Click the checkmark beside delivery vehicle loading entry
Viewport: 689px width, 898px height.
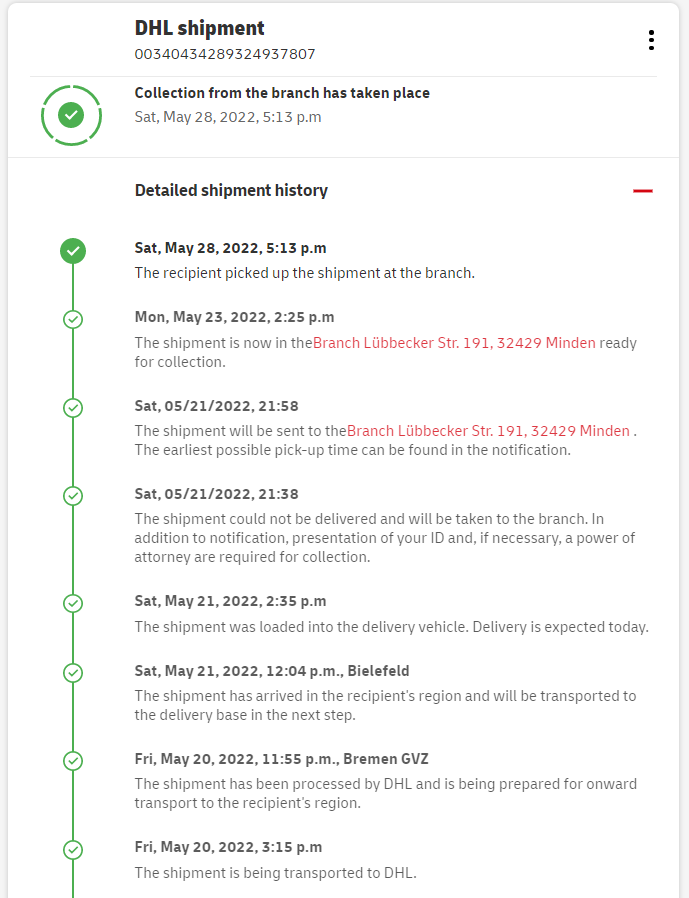(x=72, y=603)
